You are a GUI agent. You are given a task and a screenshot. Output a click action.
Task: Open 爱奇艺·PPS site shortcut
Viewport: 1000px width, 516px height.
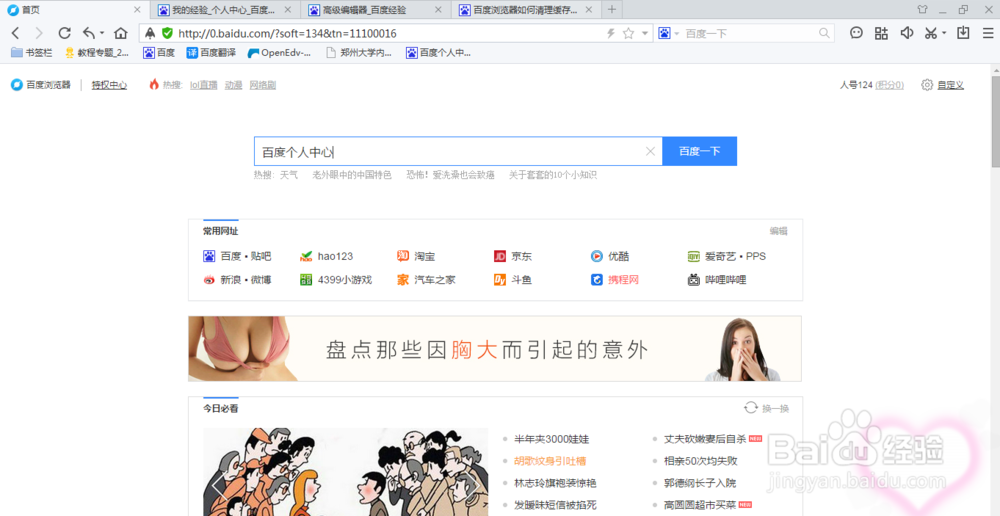pyautogui.click(x=727, y=256)
